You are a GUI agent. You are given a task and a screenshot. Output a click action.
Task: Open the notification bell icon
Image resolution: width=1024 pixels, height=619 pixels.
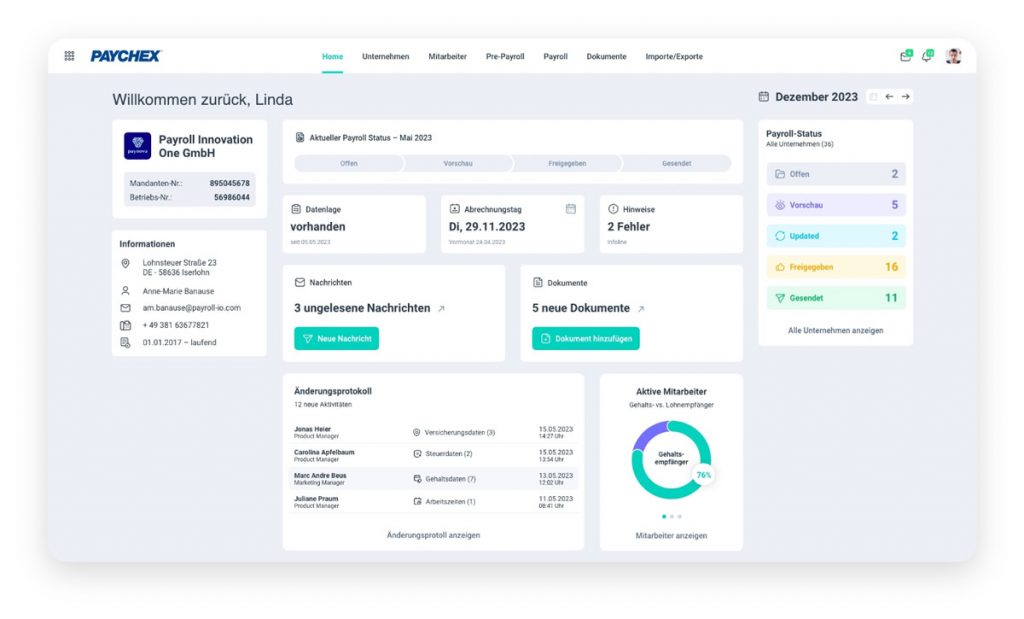pyautogui.click(x=927, y=56)
